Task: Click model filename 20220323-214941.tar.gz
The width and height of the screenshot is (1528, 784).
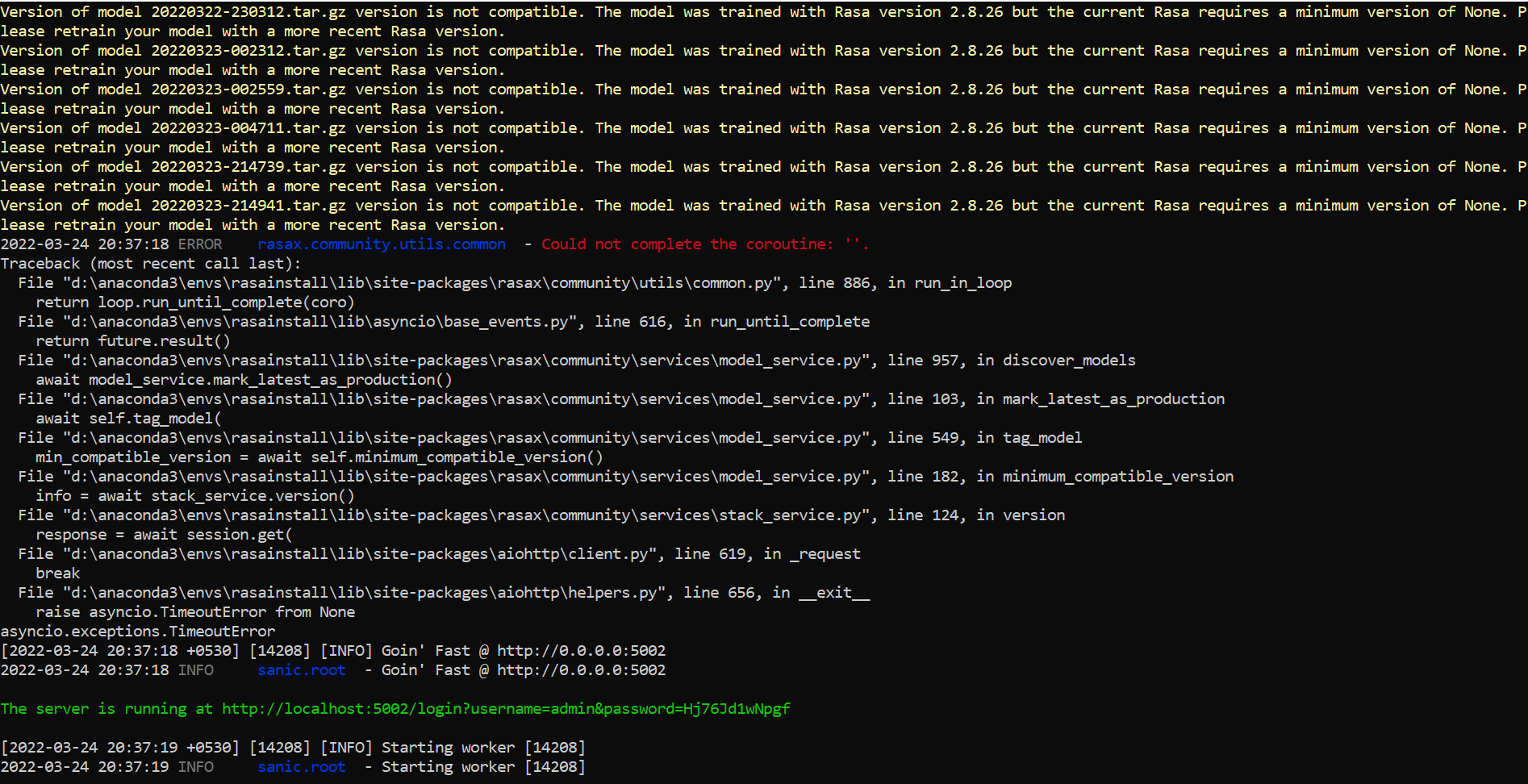Action: pos(248,206)
